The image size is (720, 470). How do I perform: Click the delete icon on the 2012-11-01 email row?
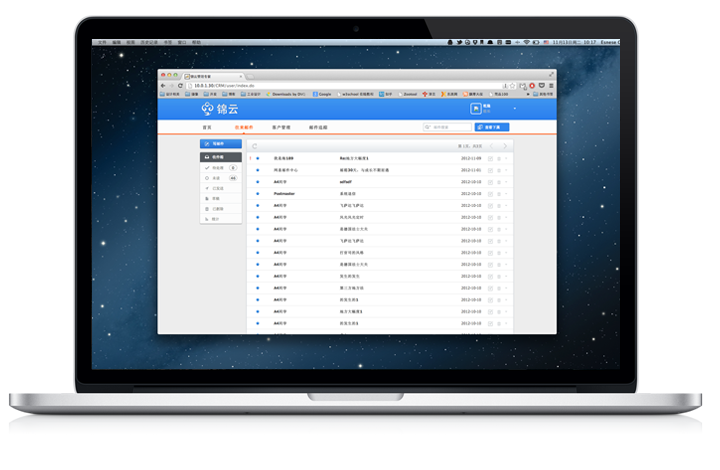[x=499, y=170]
